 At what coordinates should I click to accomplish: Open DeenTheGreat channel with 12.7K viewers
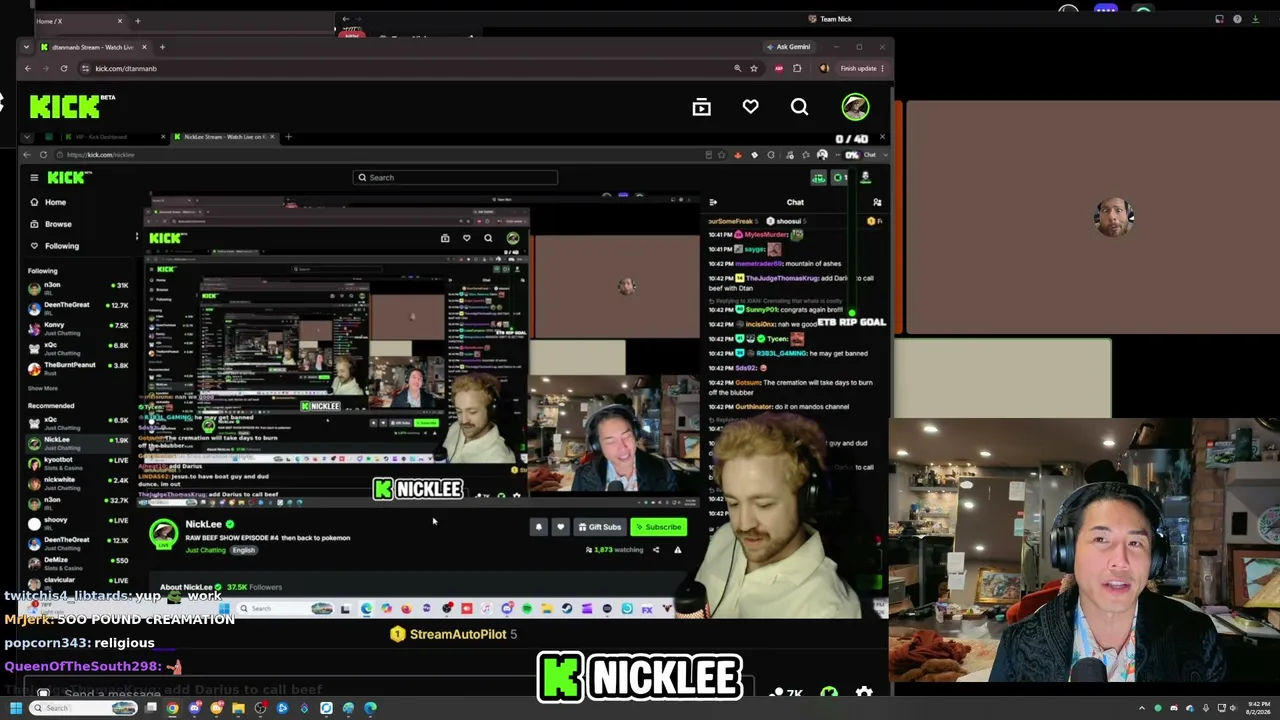point(79,308)
